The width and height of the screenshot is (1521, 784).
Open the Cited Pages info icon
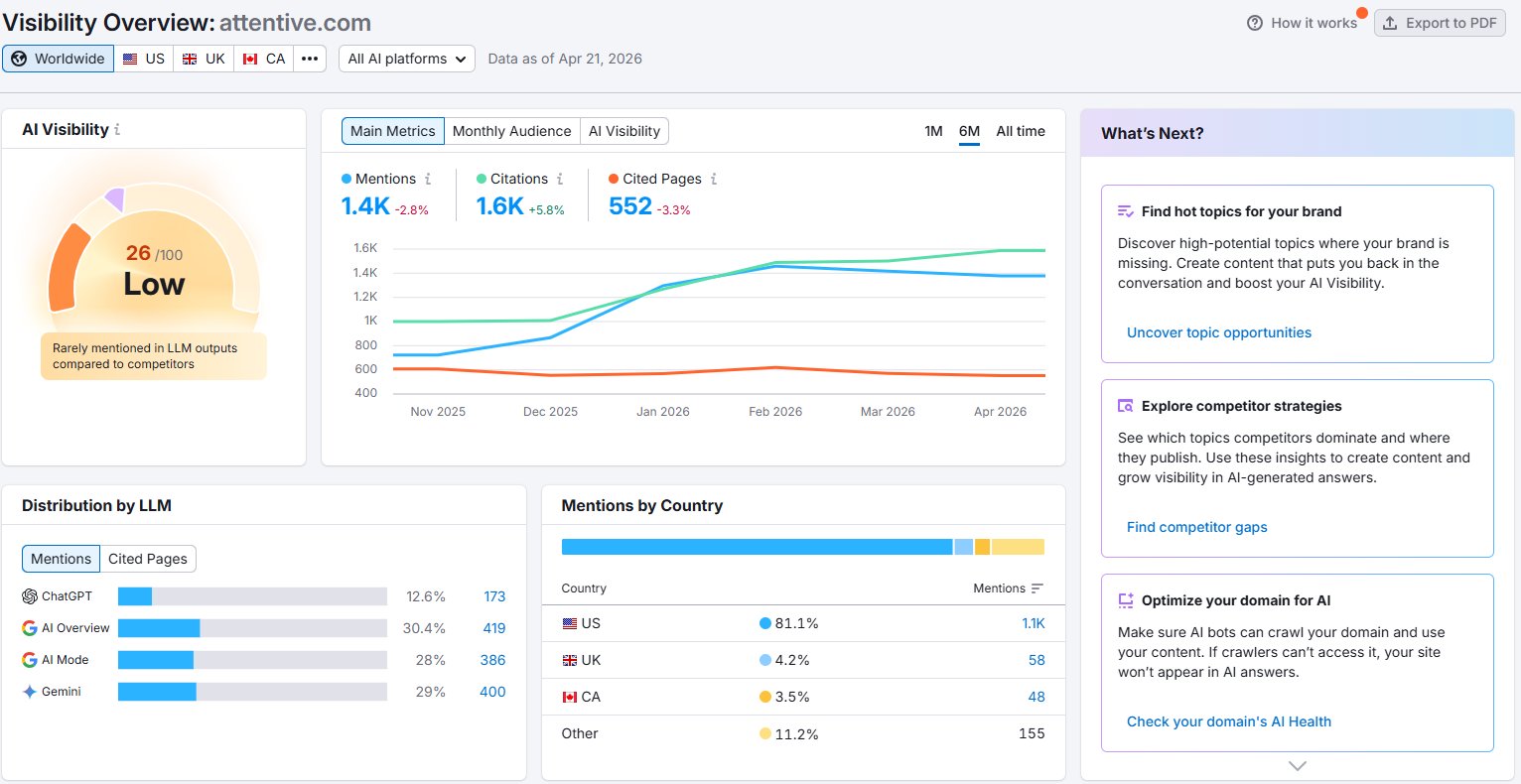714,180
